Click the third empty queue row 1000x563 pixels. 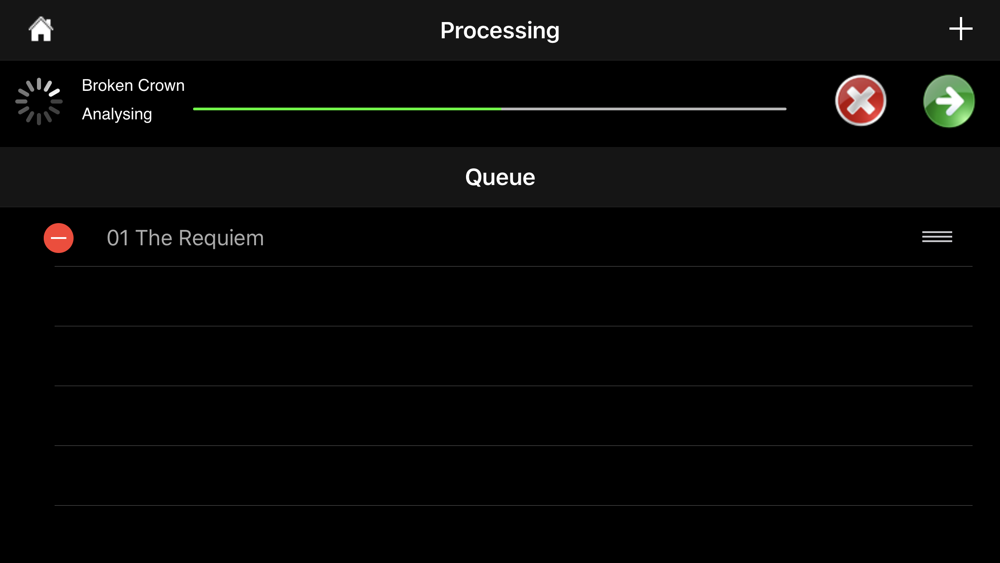pyautogui.click(x=513, y=416)
